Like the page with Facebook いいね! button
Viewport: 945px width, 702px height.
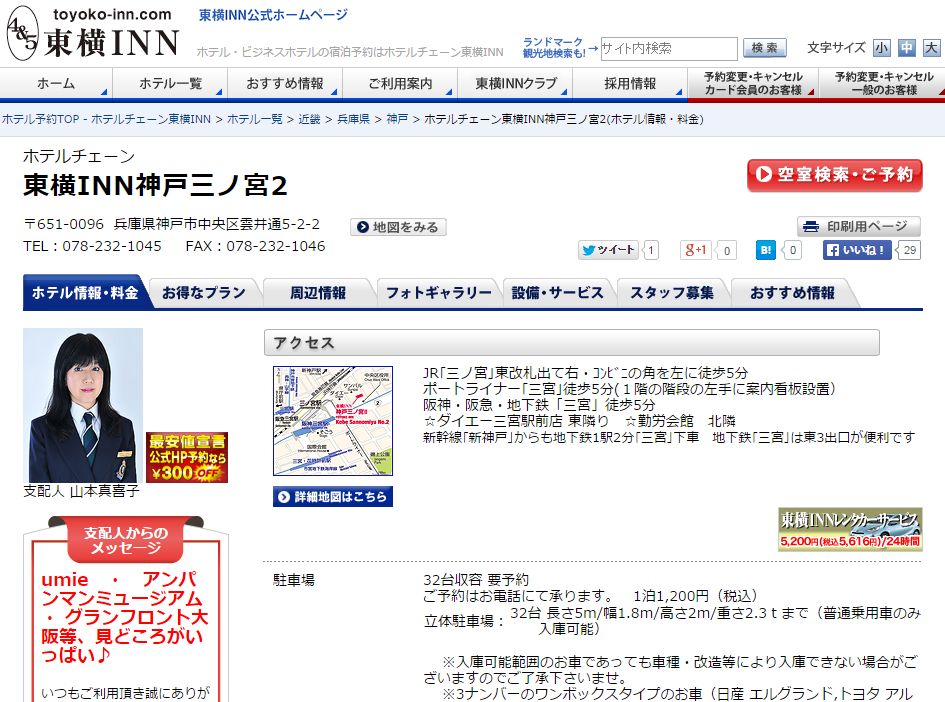pos(857,250)
